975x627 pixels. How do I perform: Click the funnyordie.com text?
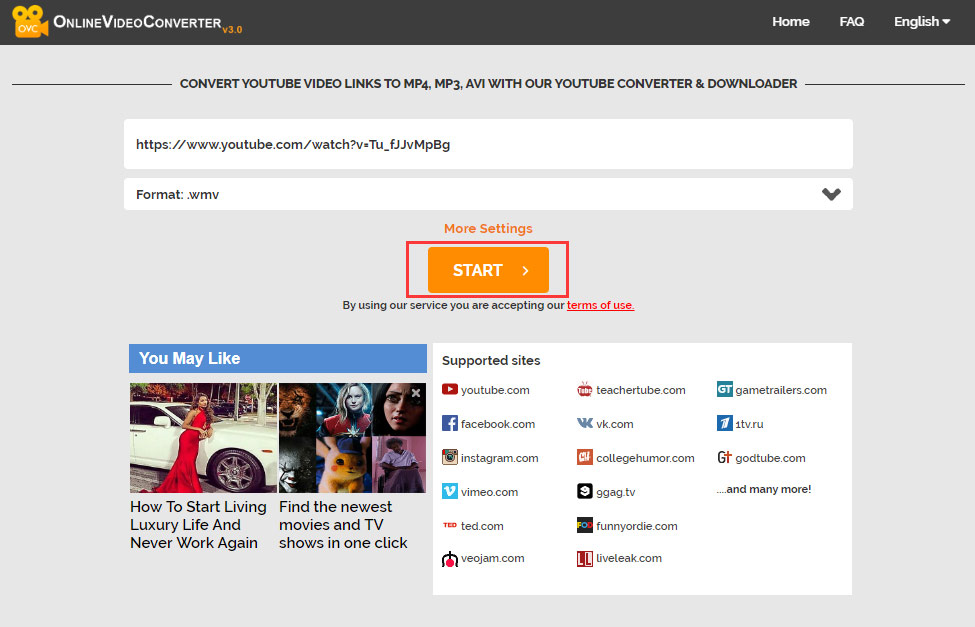coord(637,526)
